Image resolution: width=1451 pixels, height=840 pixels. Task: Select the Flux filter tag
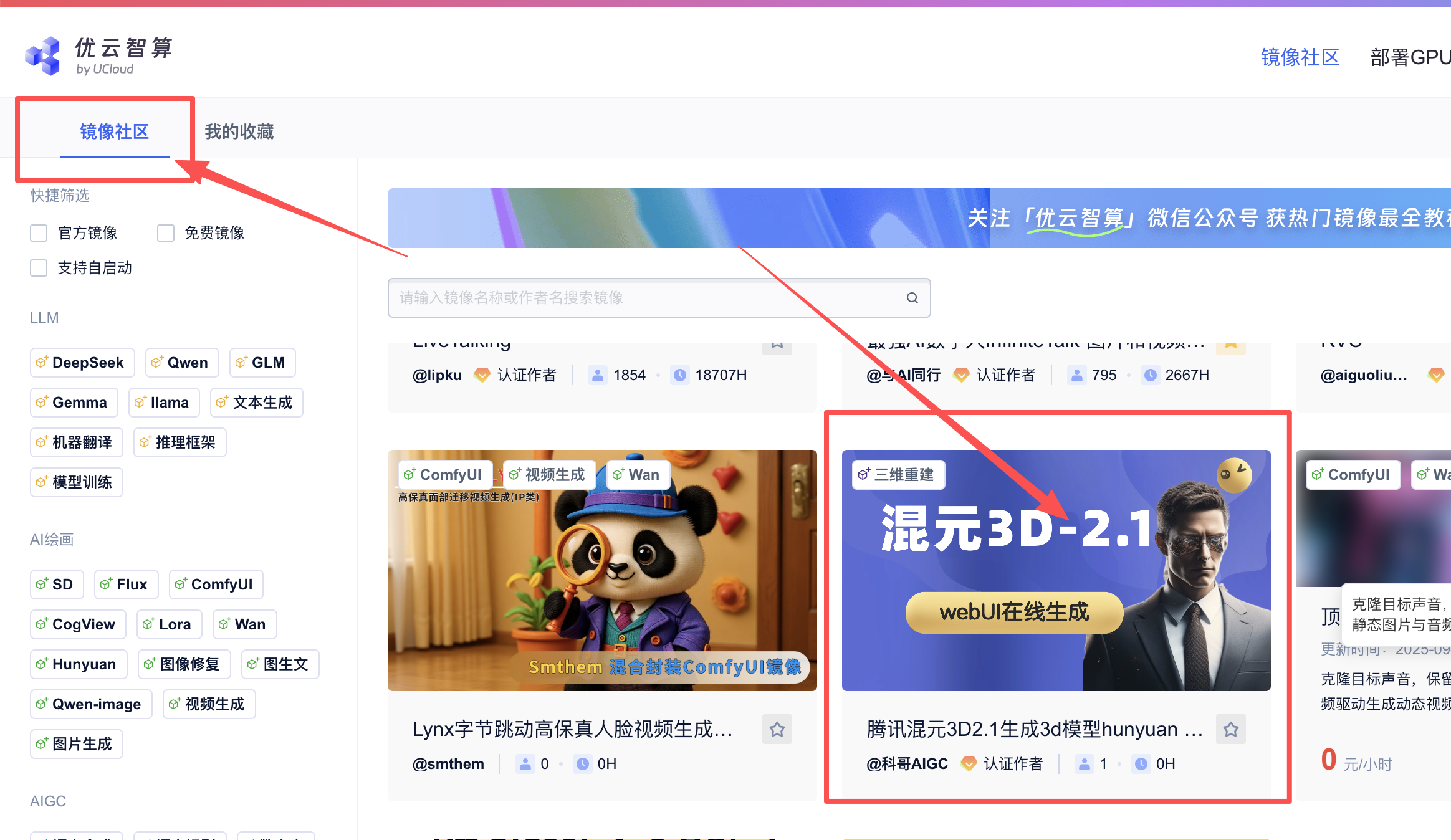tap(126, 585)
